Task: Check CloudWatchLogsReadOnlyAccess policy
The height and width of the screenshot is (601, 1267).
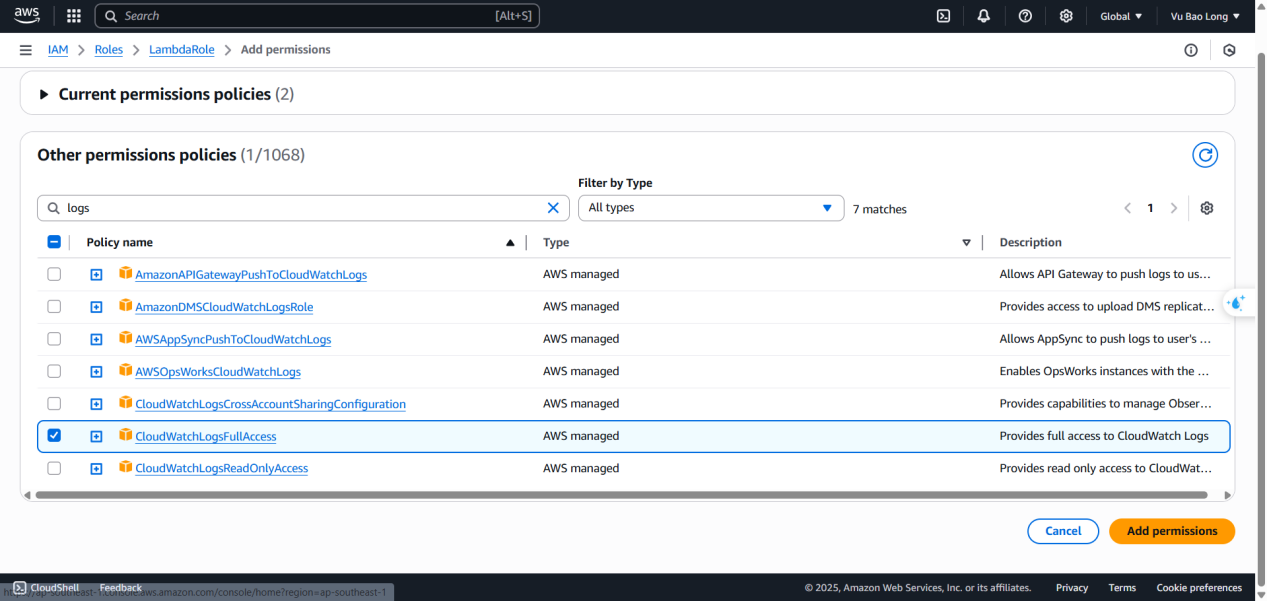Action: coord(54,468)
